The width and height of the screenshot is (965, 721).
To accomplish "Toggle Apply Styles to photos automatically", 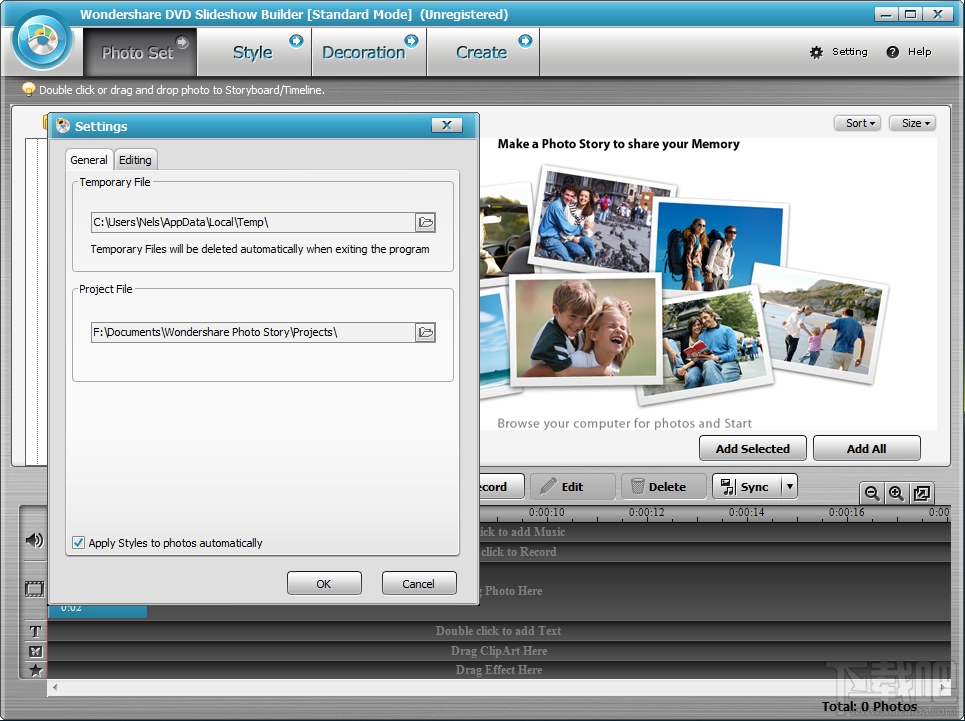I will (x=78, y=543).
